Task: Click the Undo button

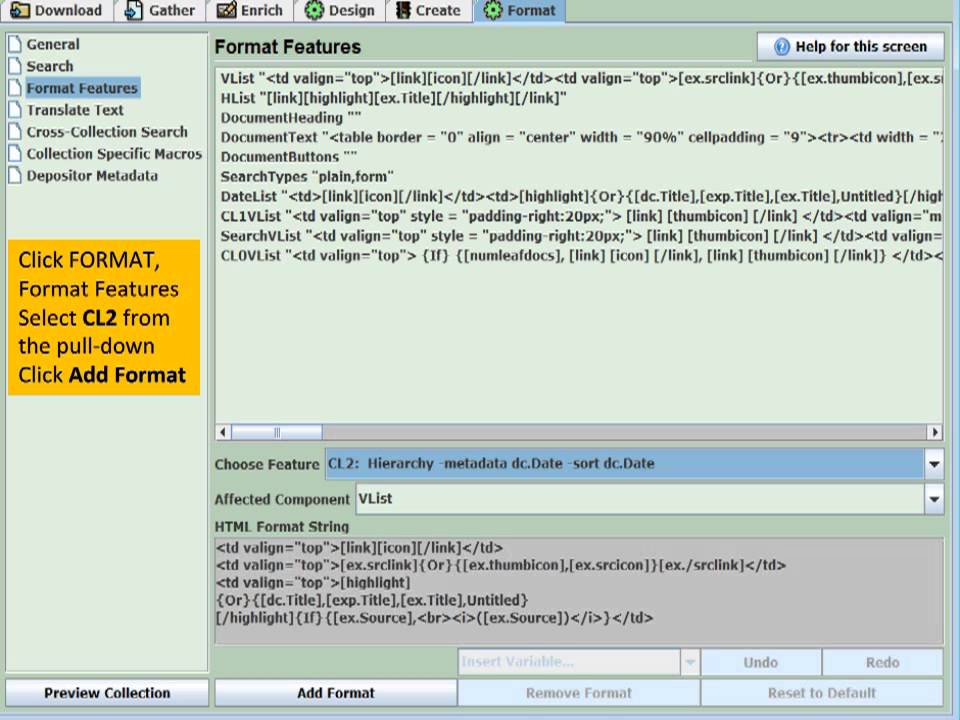Action: tap(760, 662)
